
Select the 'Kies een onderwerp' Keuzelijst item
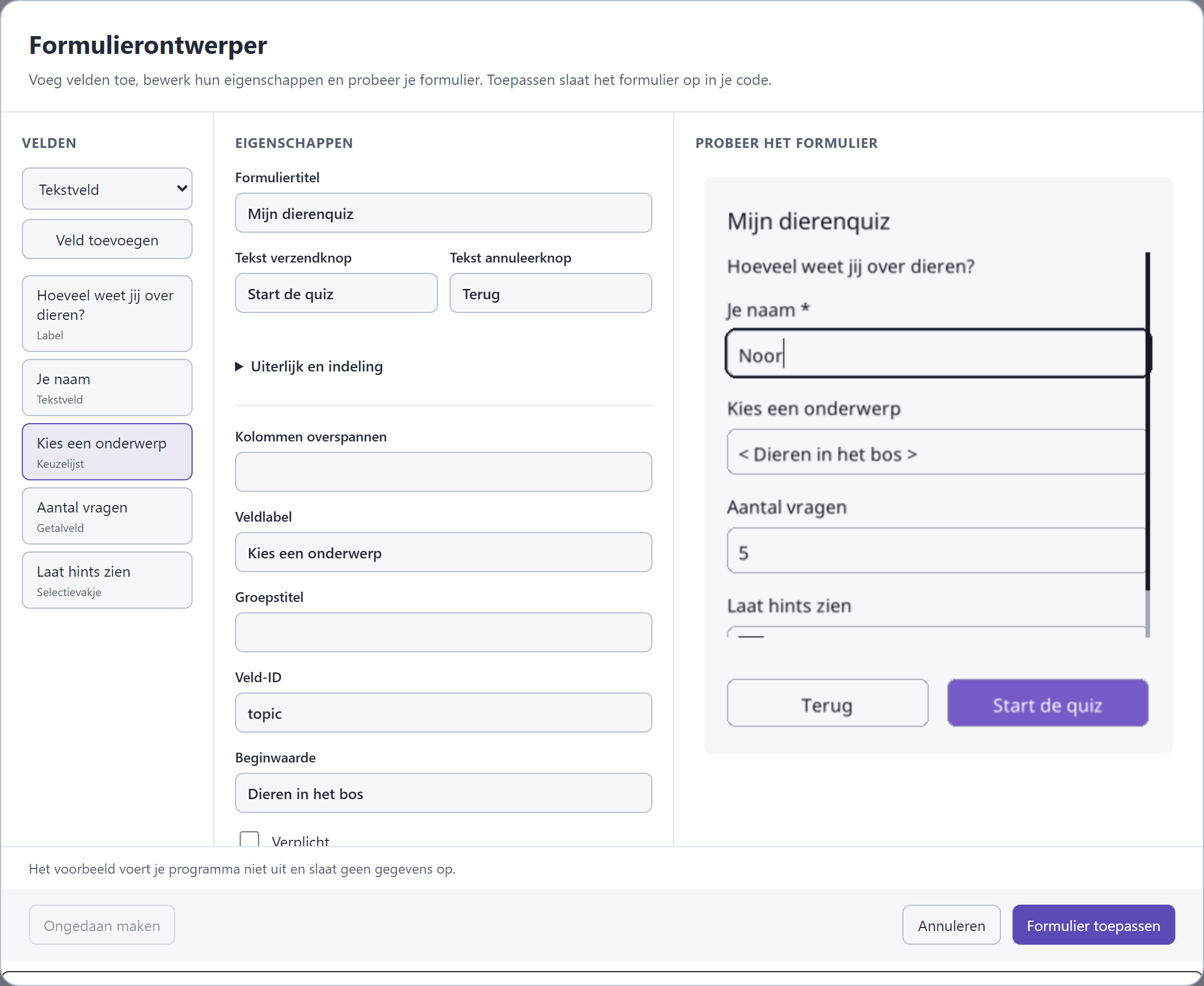tap(107, 452)
